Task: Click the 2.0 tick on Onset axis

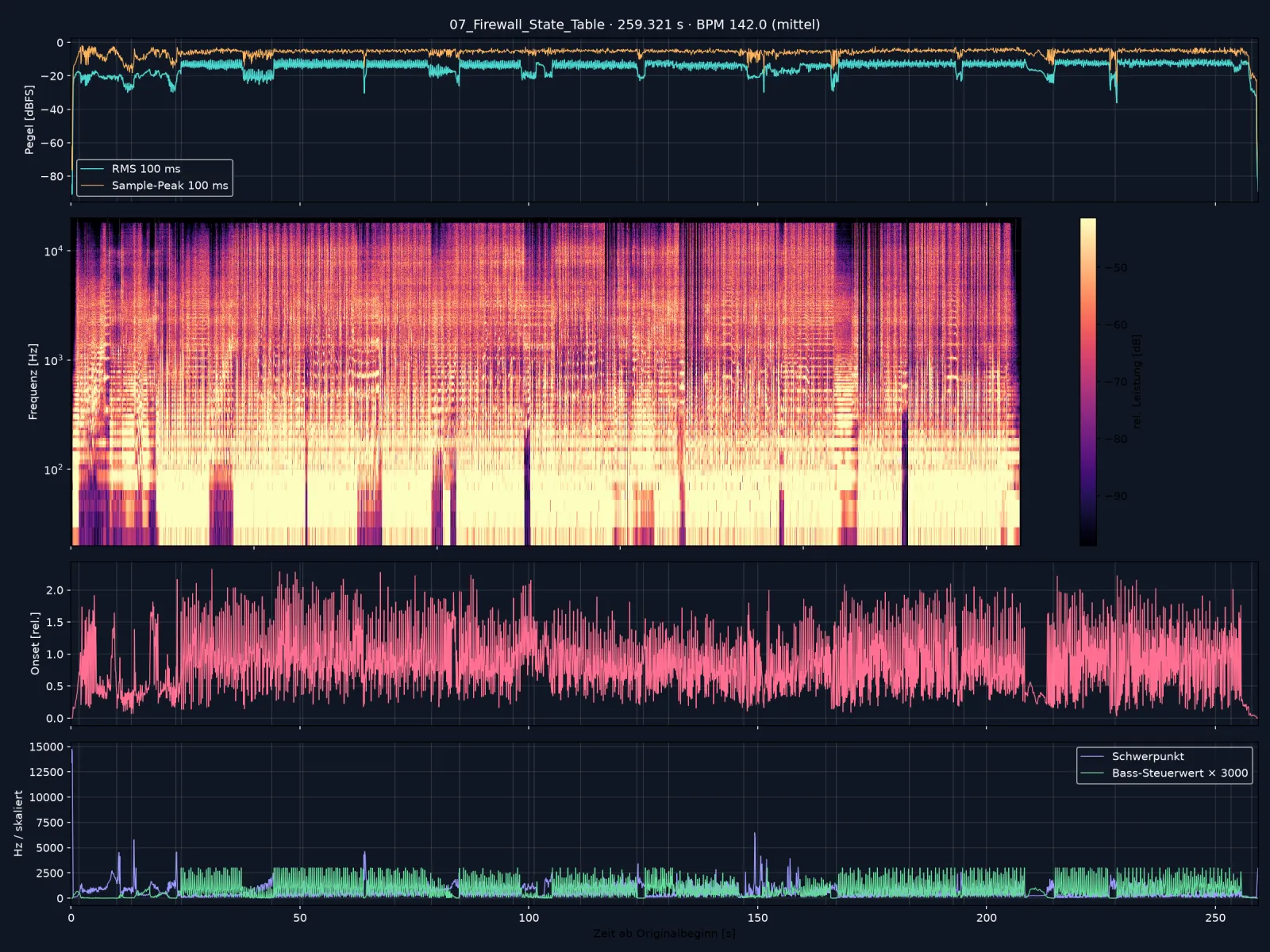Action: (x=55, y=590)
